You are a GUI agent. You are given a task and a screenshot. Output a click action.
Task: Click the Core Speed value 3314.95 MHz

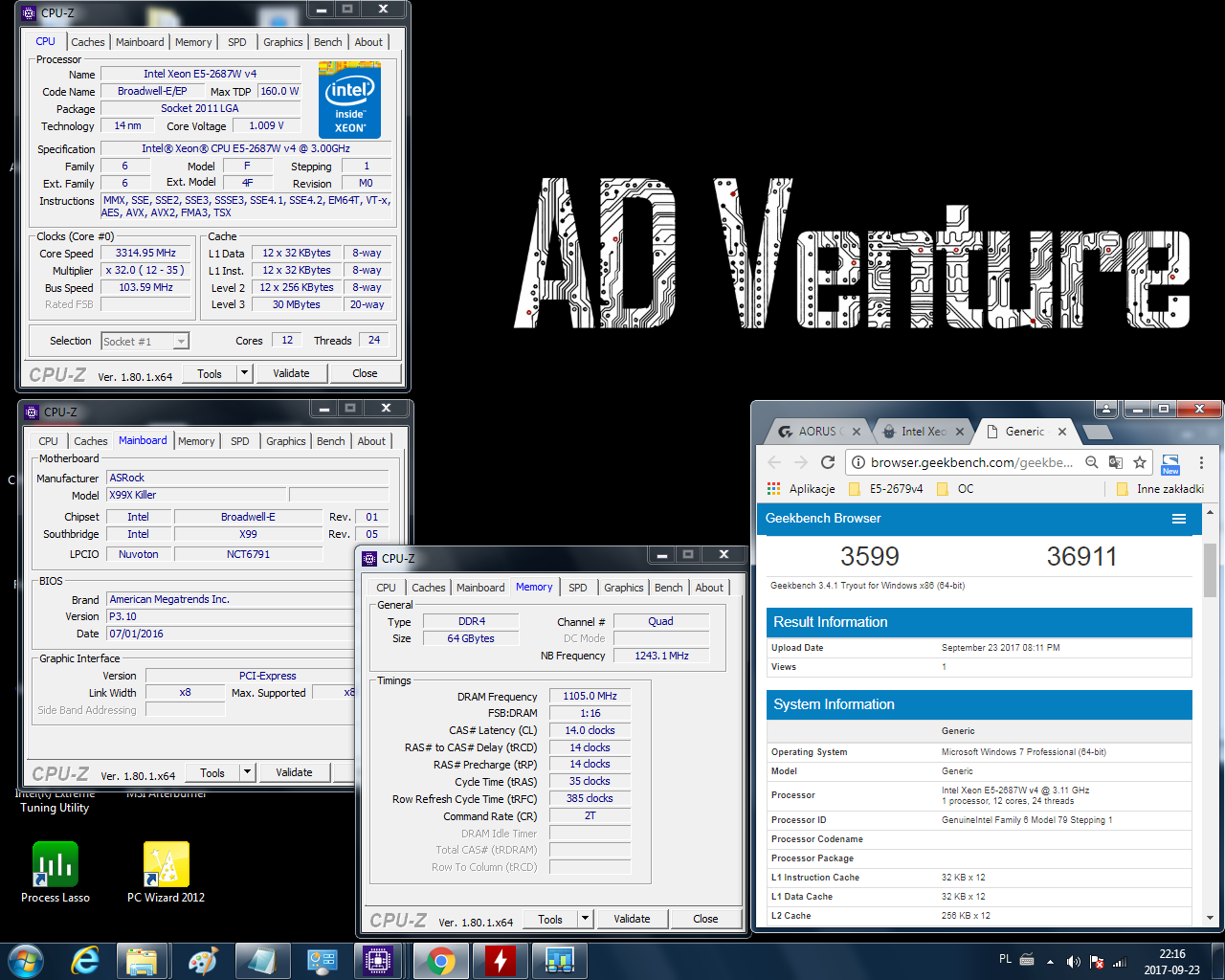146,253
